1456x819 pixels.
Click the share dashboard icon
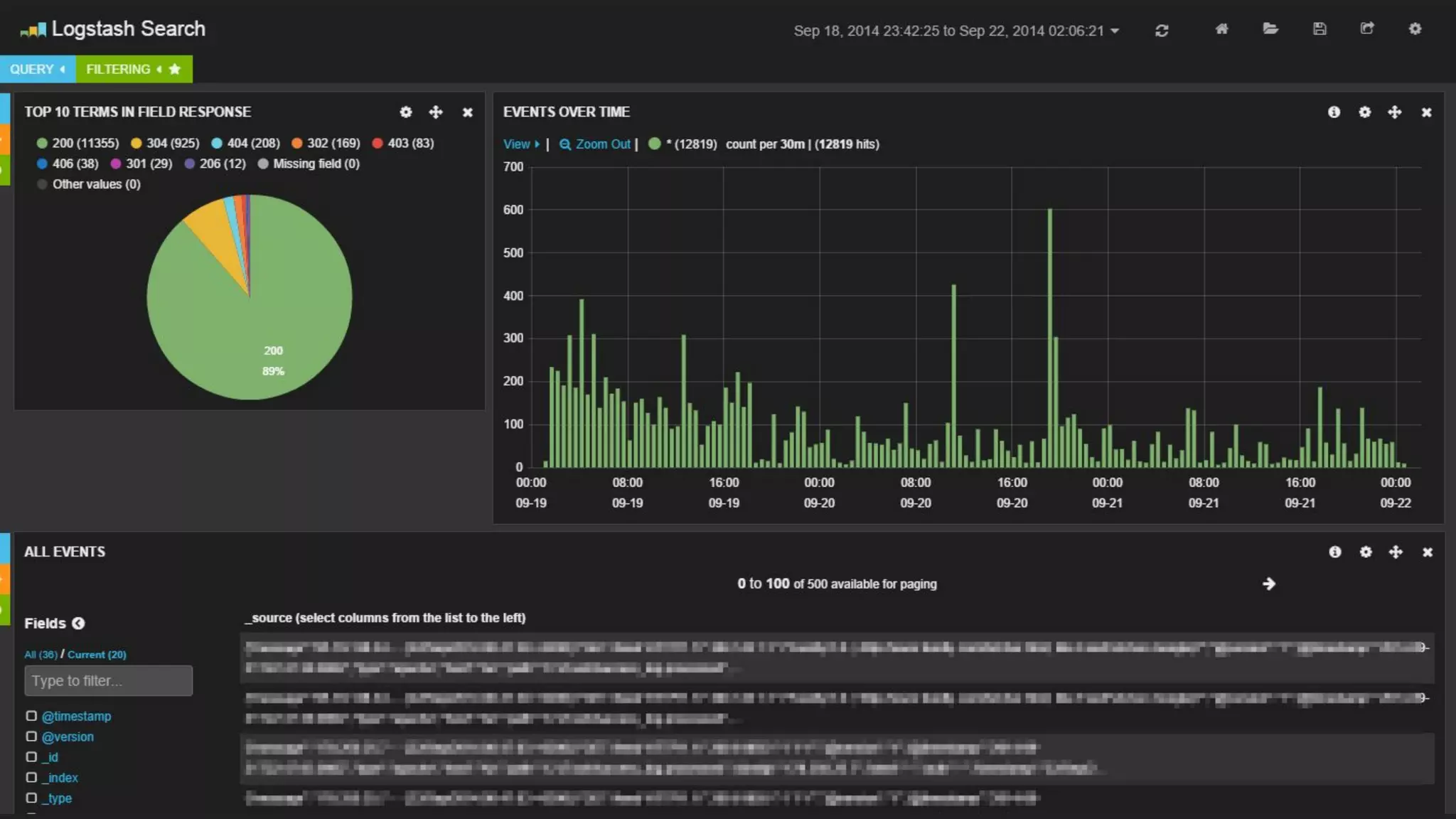click(x=1367, y=29)
